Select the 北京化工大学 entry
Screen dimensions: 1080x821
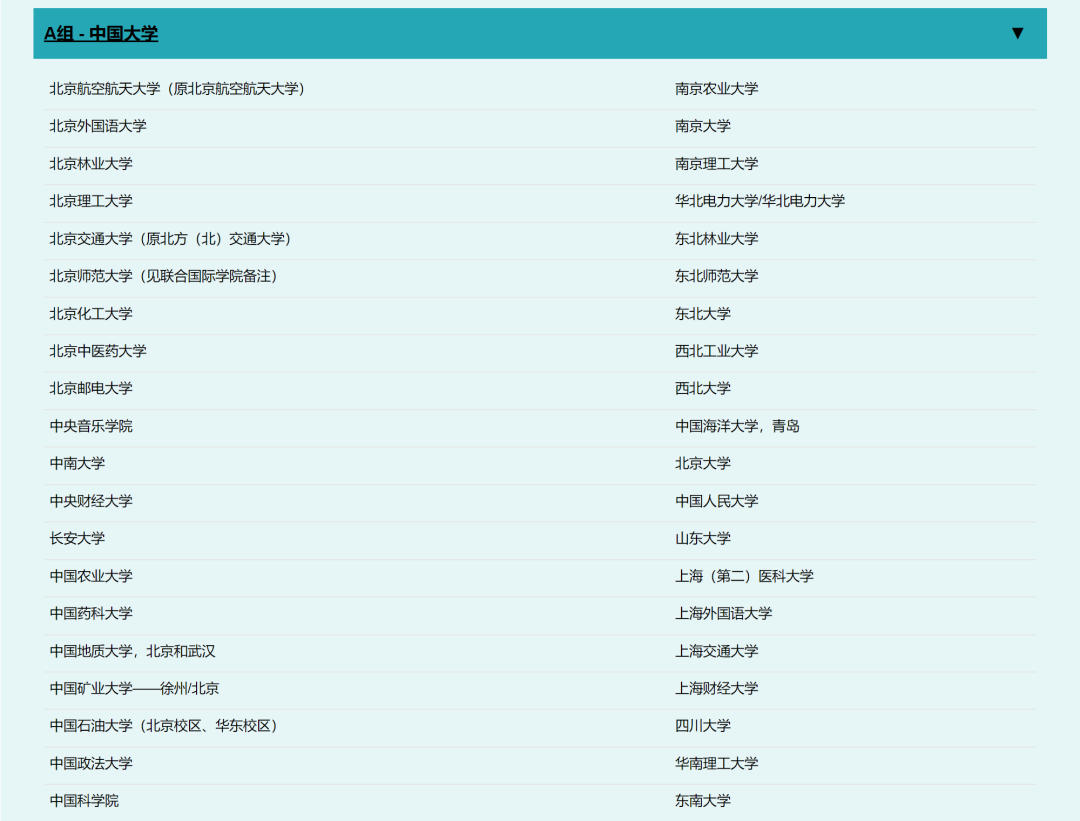click(91, 314)
